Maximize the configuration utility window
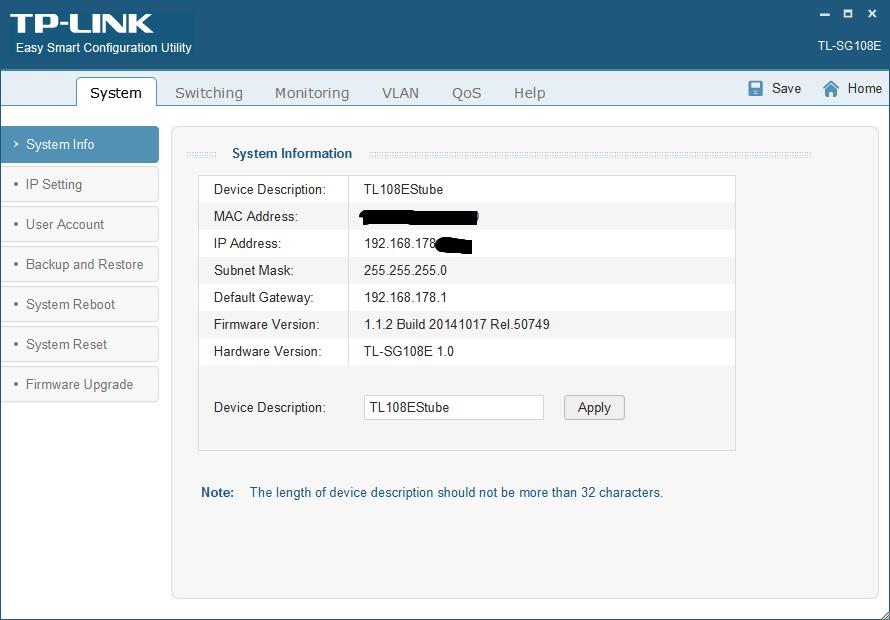The height and width of the screenshot is (620, 890). tap(848, 14)
